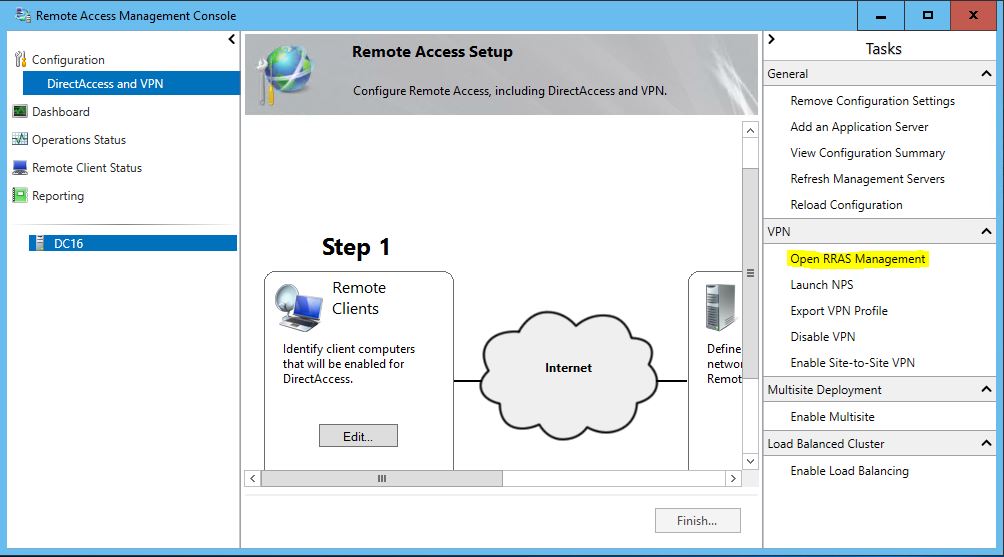Go to Operations Status

(79, 140)
